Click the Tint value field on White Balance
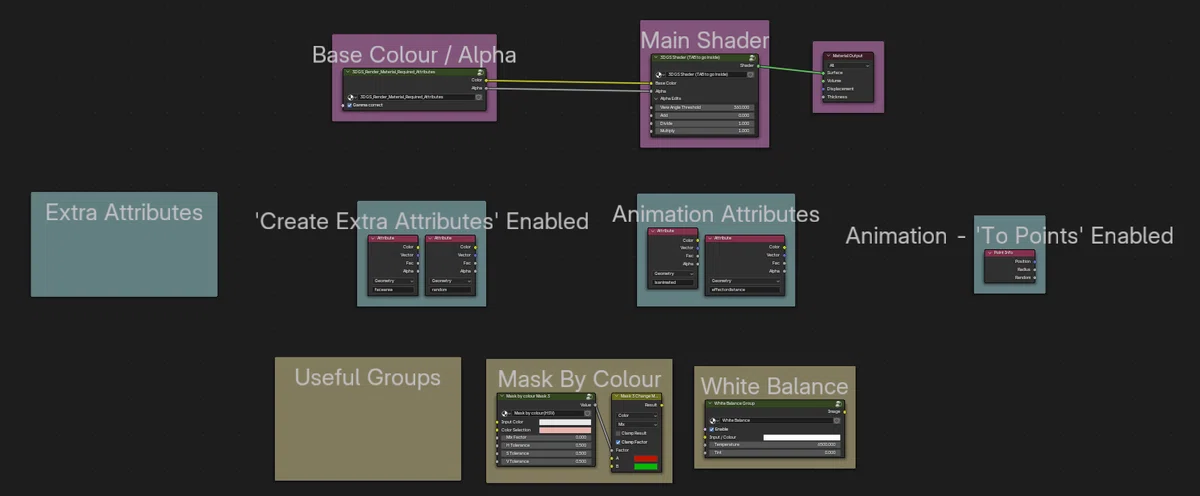 [774, 453]
